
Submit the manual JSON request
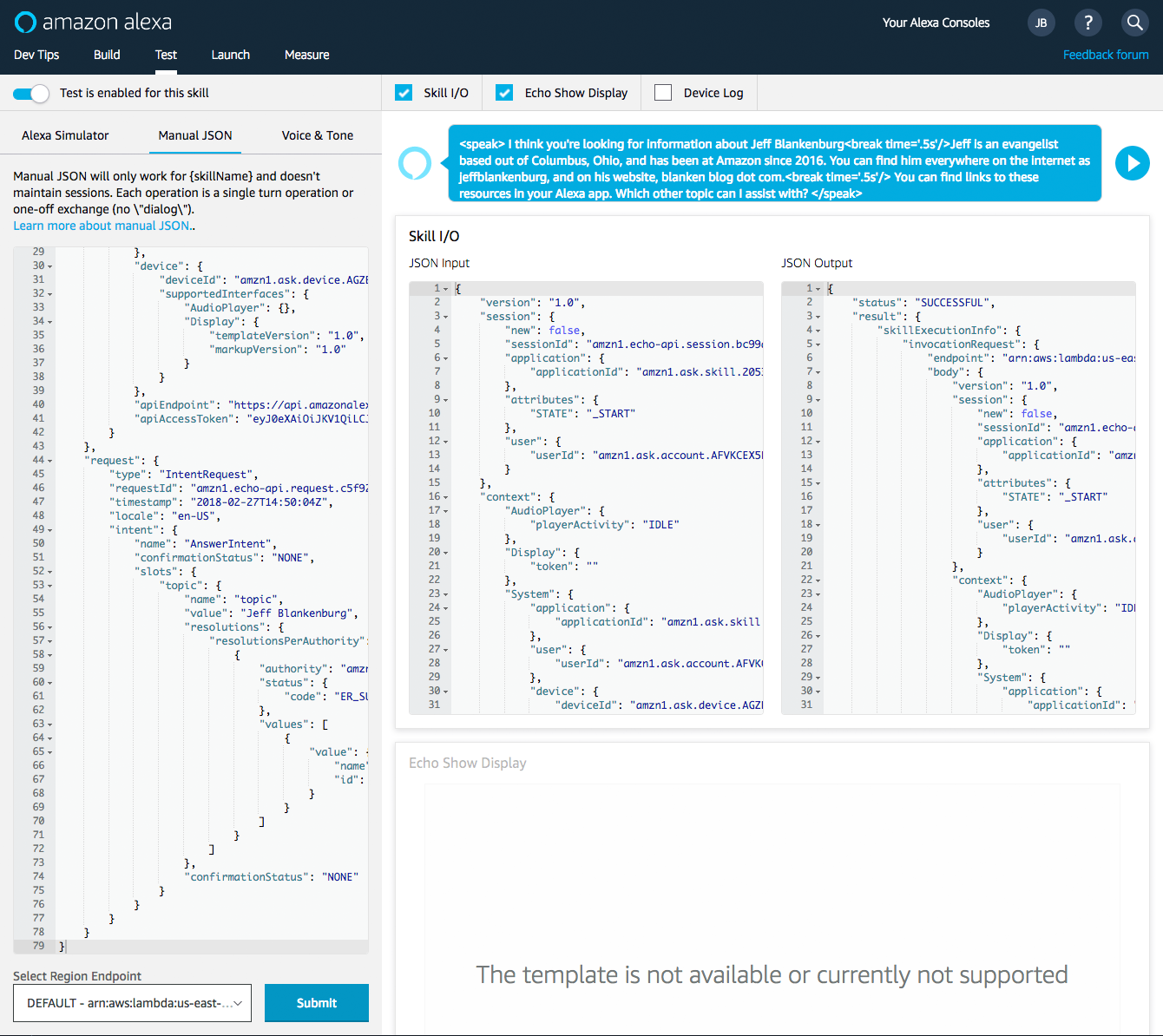click(x=316, y=1003)
